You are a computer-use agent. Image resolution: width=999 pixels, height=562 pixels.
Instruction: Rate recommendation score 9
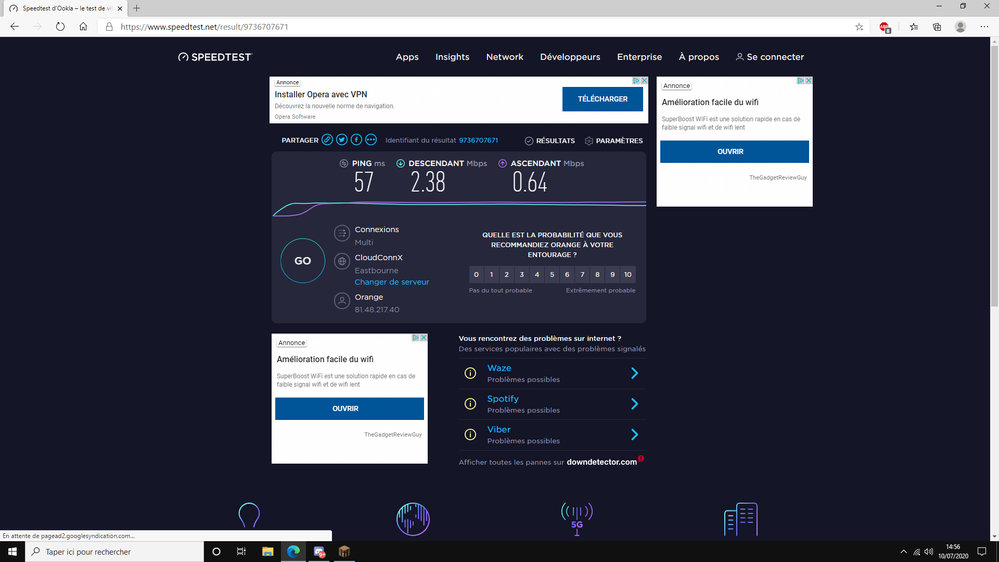(x=612, y=275)
